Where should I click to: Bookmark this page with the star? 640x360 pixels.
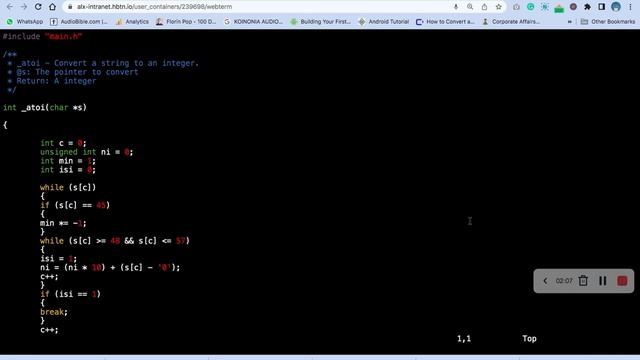pyautogui.click(x=498, y=7)
